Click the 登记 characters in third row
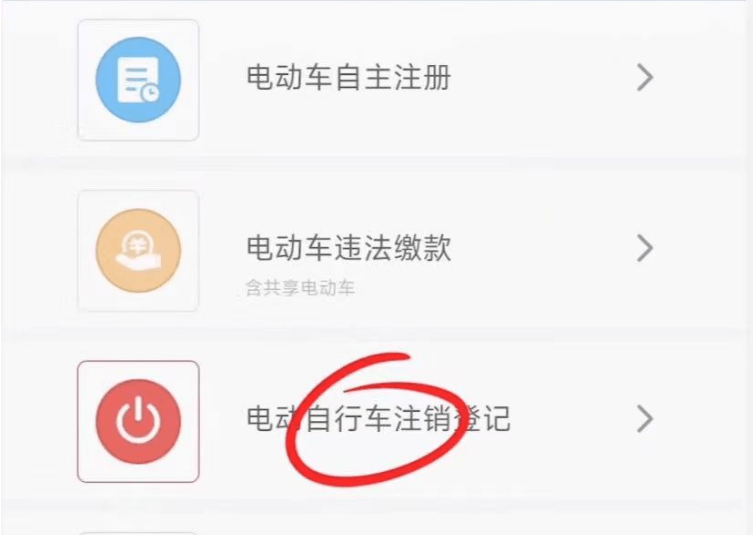The width and height of the screenshot is (753, 535). tap(481, 418)
